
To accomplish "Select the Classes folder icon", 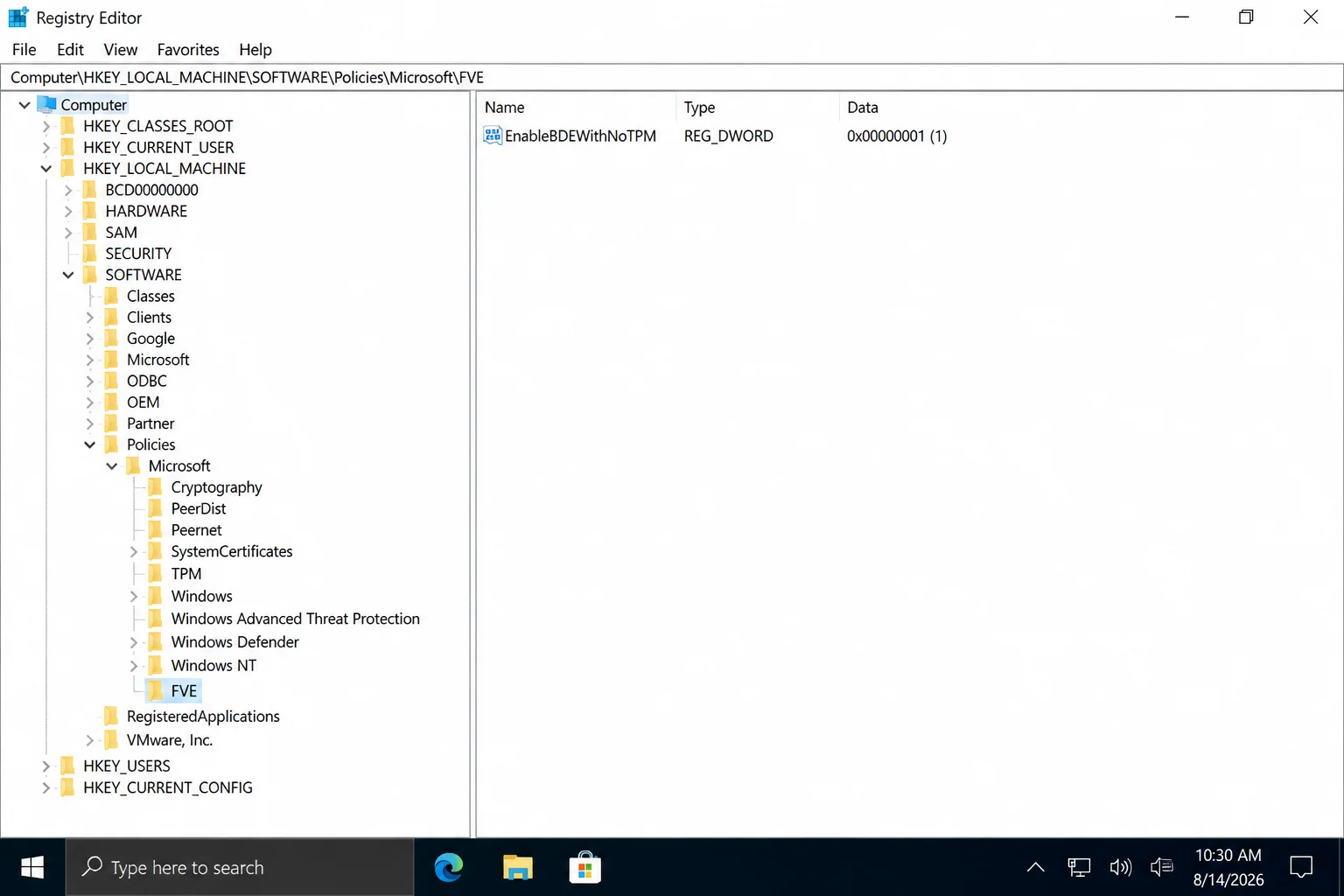I will 111,296.
